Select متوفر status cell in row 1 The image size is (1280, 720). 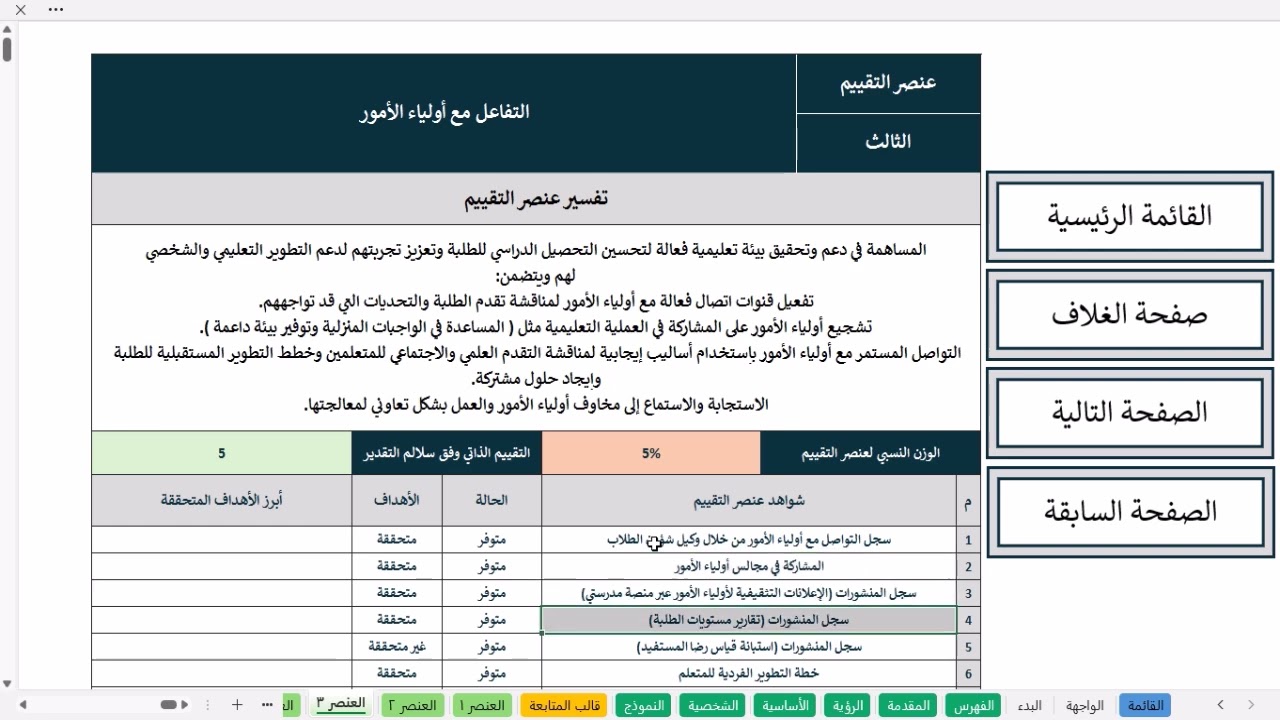tap(492, 540)
